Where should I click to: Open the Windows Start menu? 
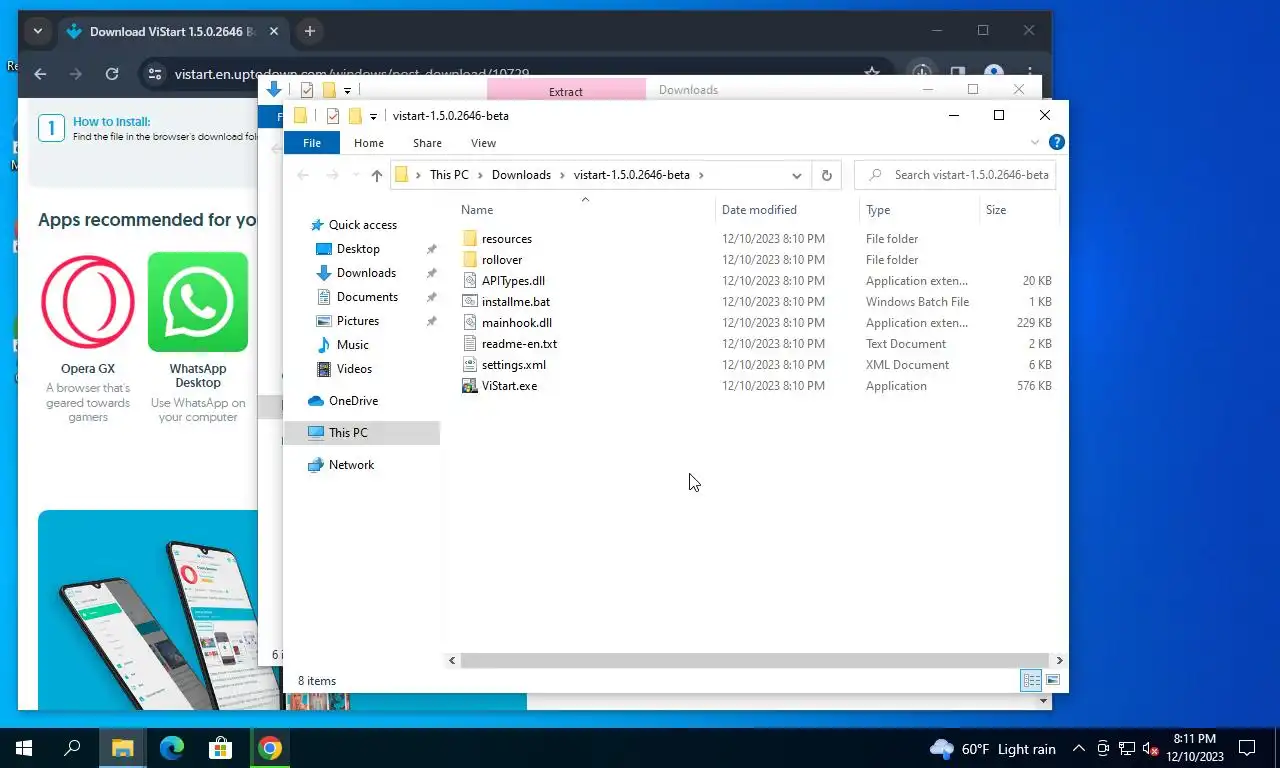click(24, 748)
